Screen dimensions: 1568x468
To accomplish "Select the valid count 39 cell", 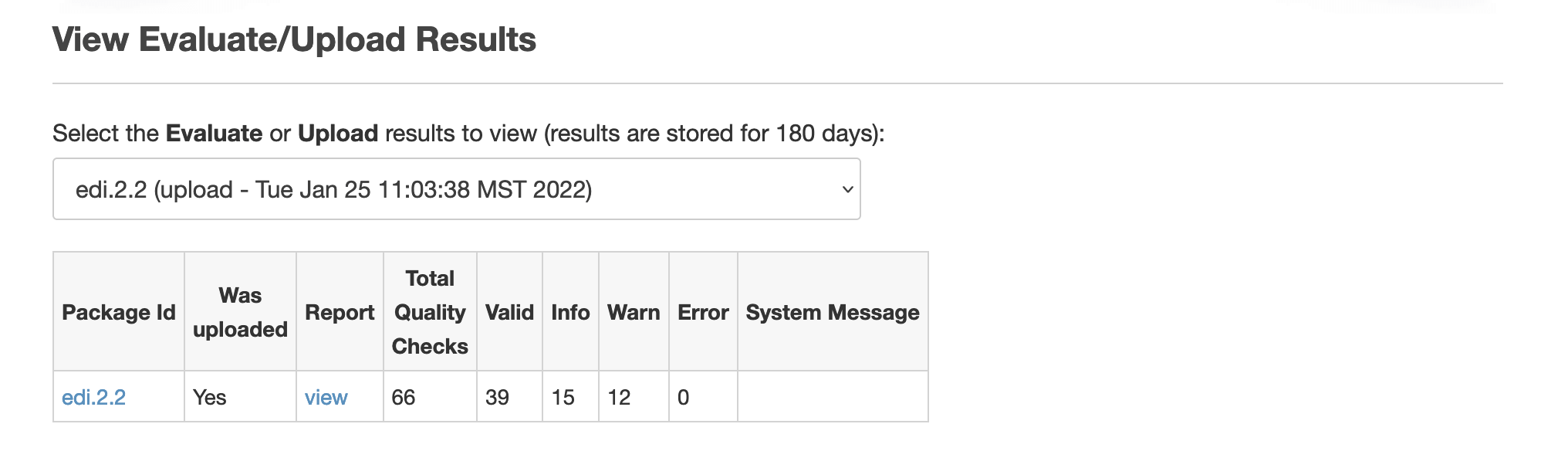I will [509, 397].
